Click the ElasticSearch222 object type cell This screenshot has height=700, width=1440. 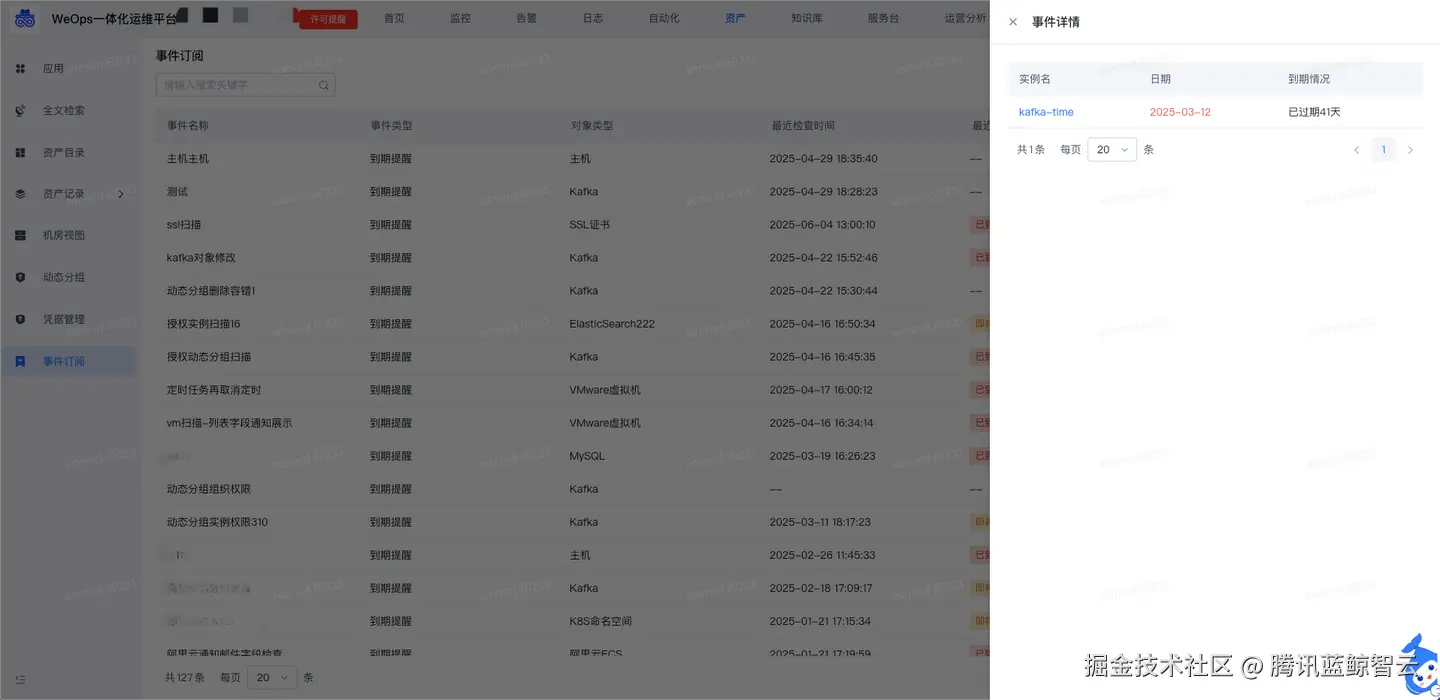click(612, 324)
